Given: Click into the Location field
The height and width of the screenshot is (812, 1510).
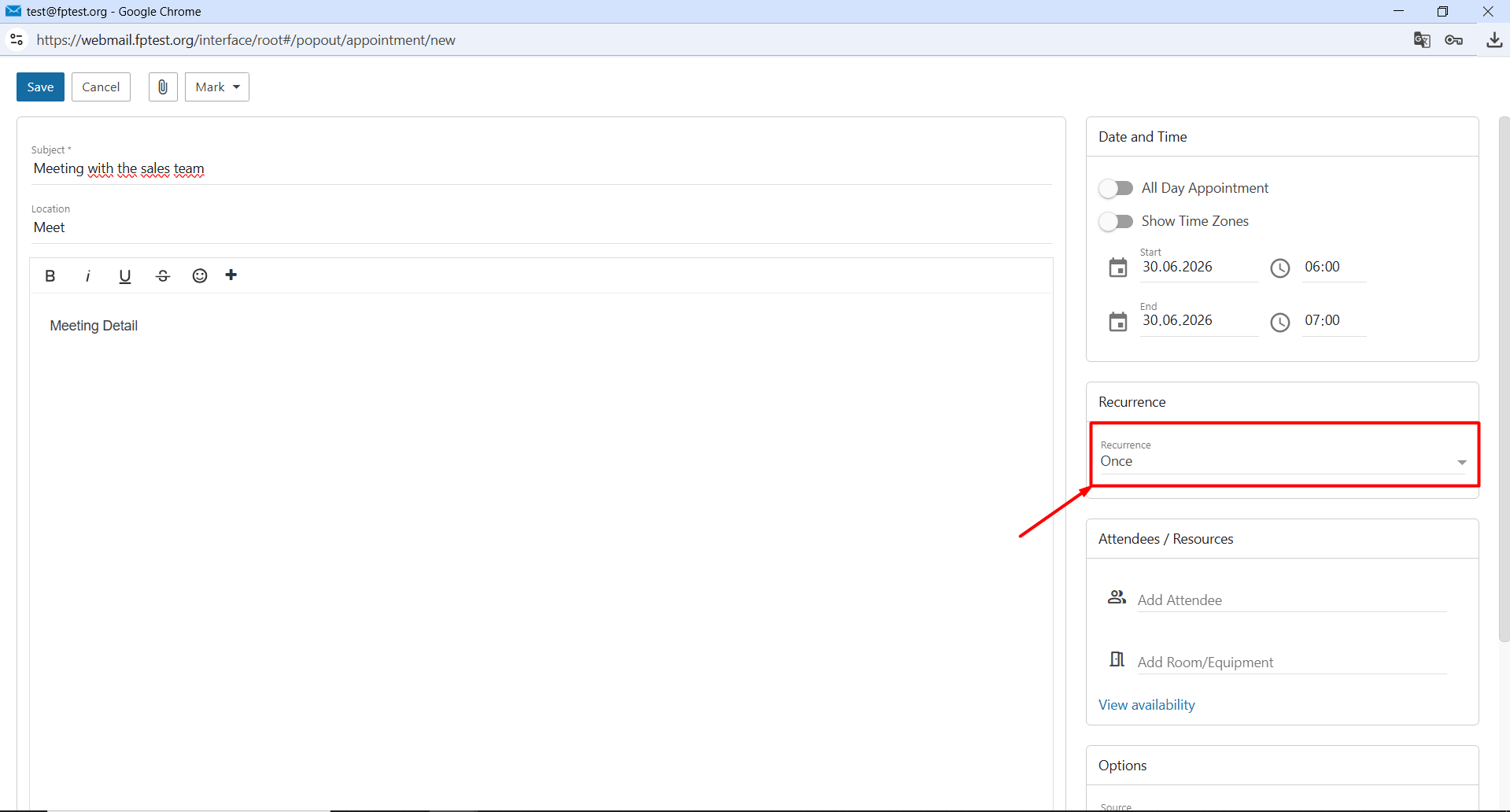Looking at the screenshot, I should click(541, 227).
